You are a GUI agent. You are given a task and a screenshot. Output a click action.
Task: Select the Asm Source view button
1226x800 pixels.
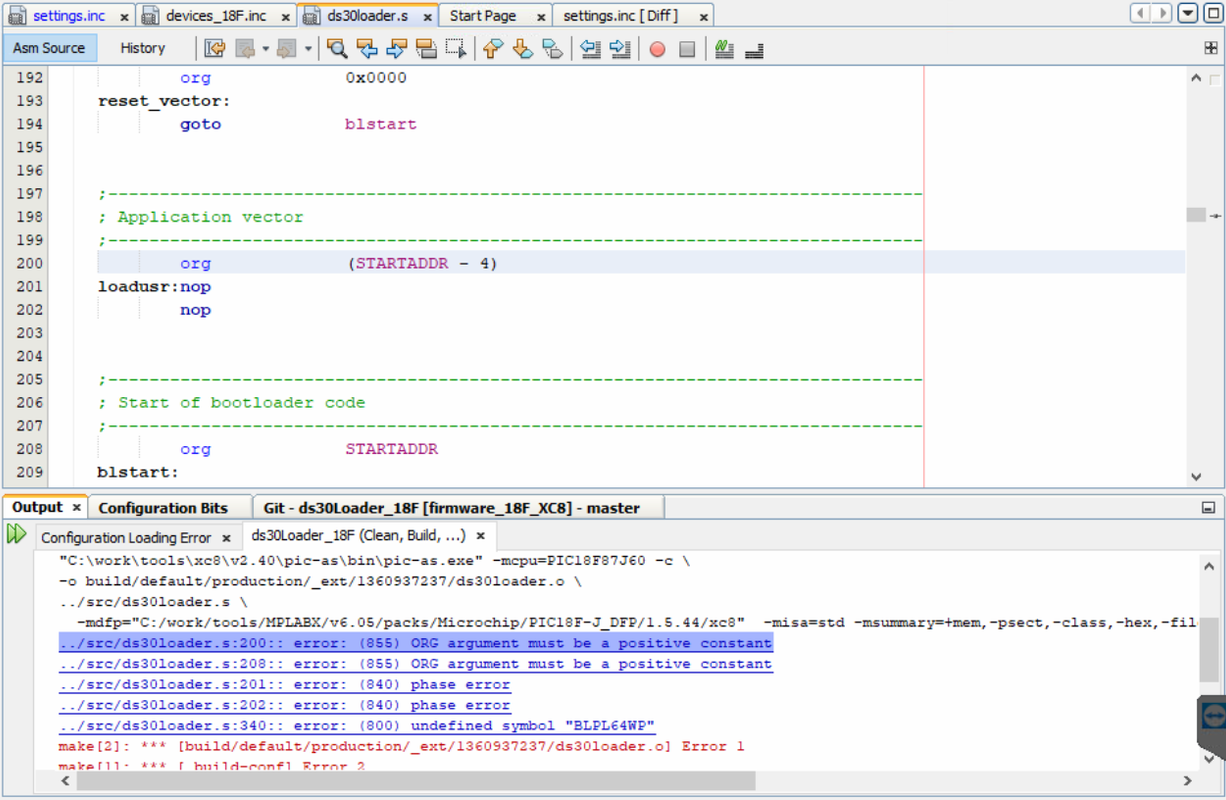pyautogui.click(x=50, y=48)
